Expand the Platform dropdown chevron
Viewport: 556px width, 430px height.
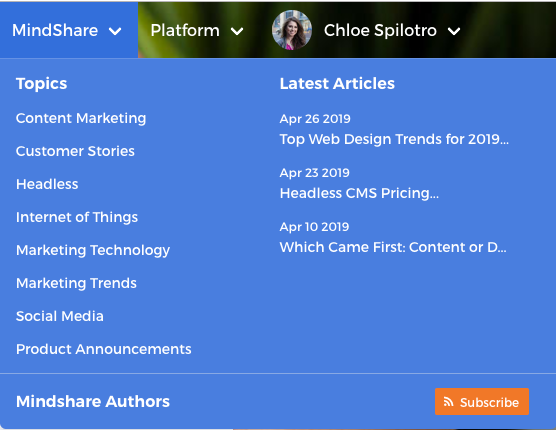[237, 31]
